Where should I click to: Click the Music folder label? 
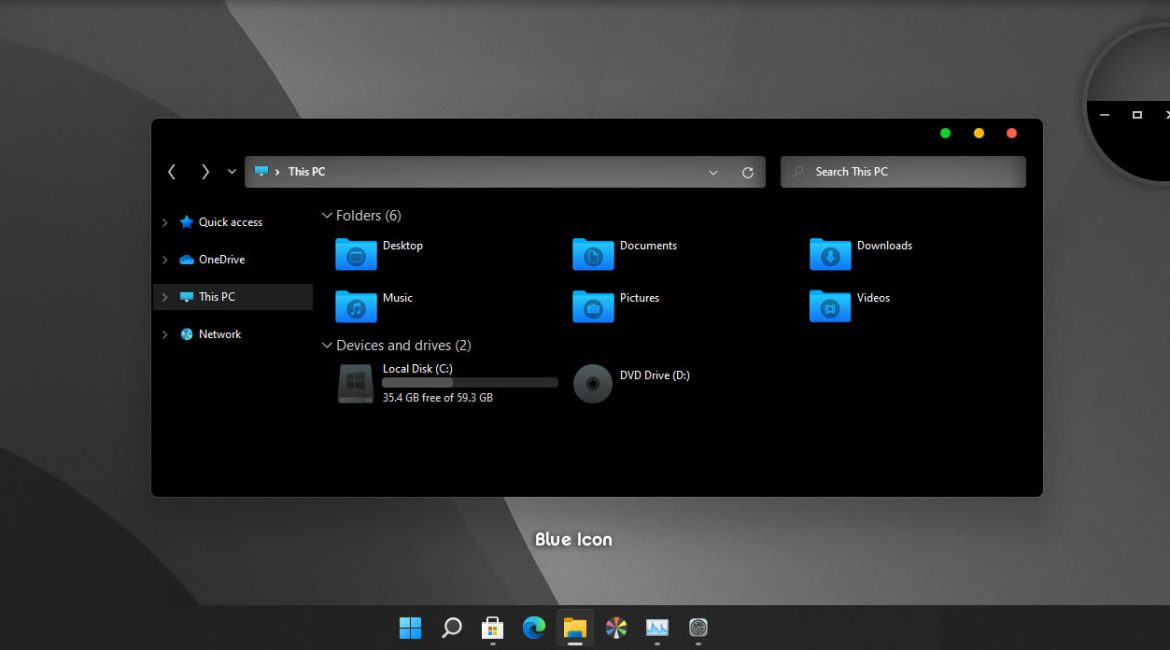tap(398, 298)
